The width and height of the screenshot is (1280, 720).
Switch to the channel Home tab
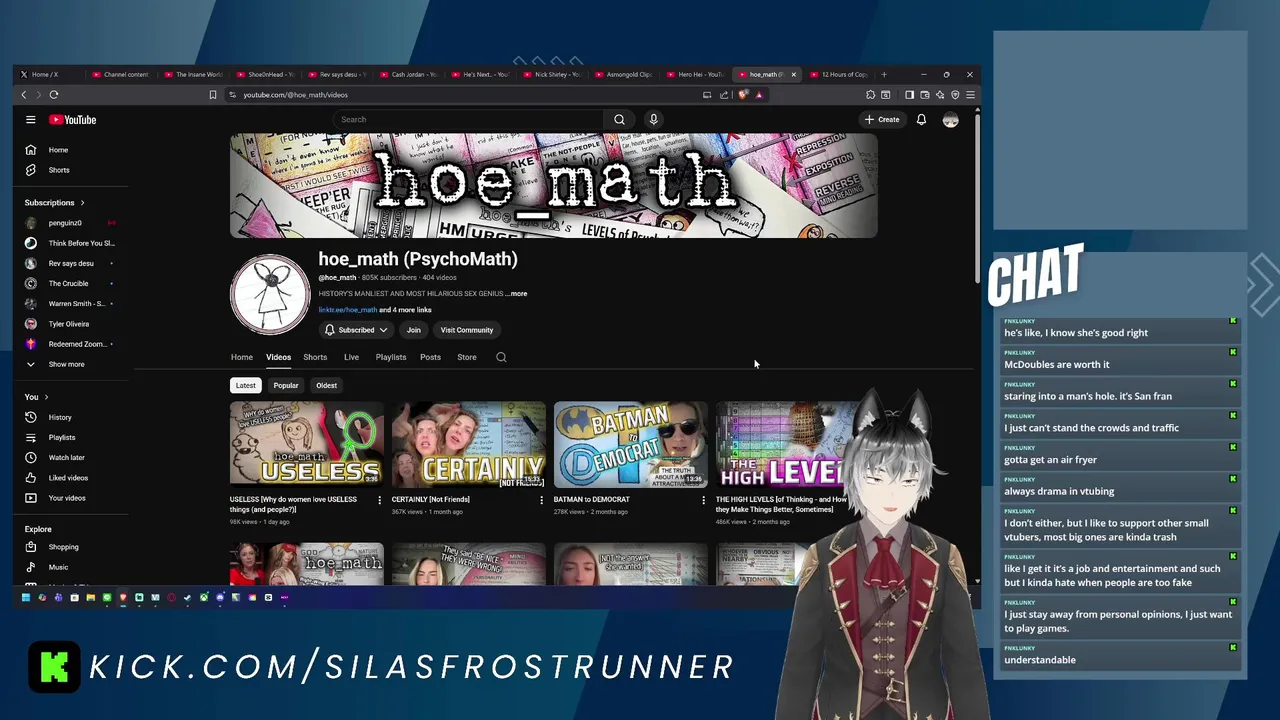click(x=242, y=357)
